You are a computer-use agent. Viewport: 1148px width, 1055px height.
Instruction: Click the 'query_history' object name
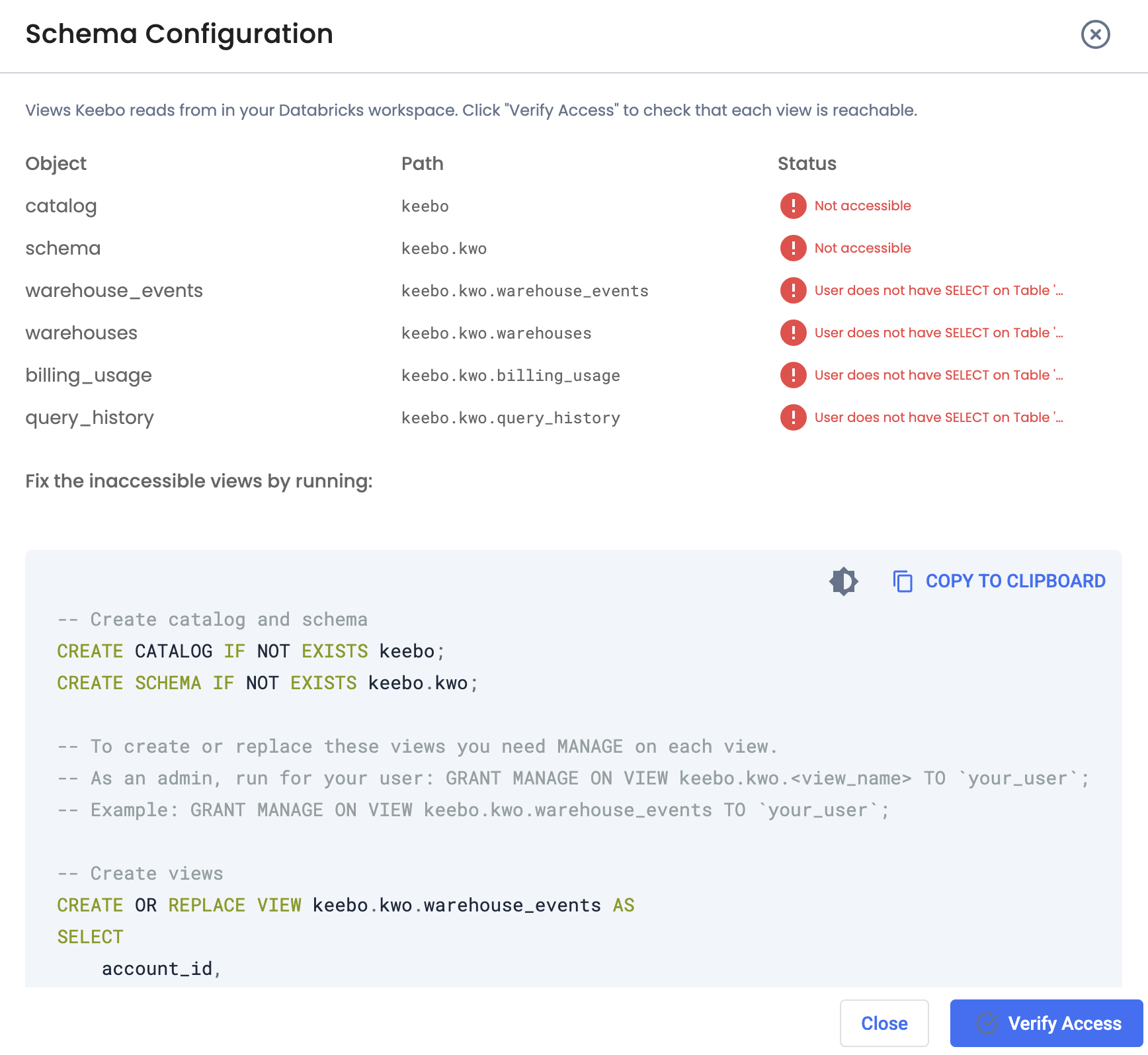(89, 418)
